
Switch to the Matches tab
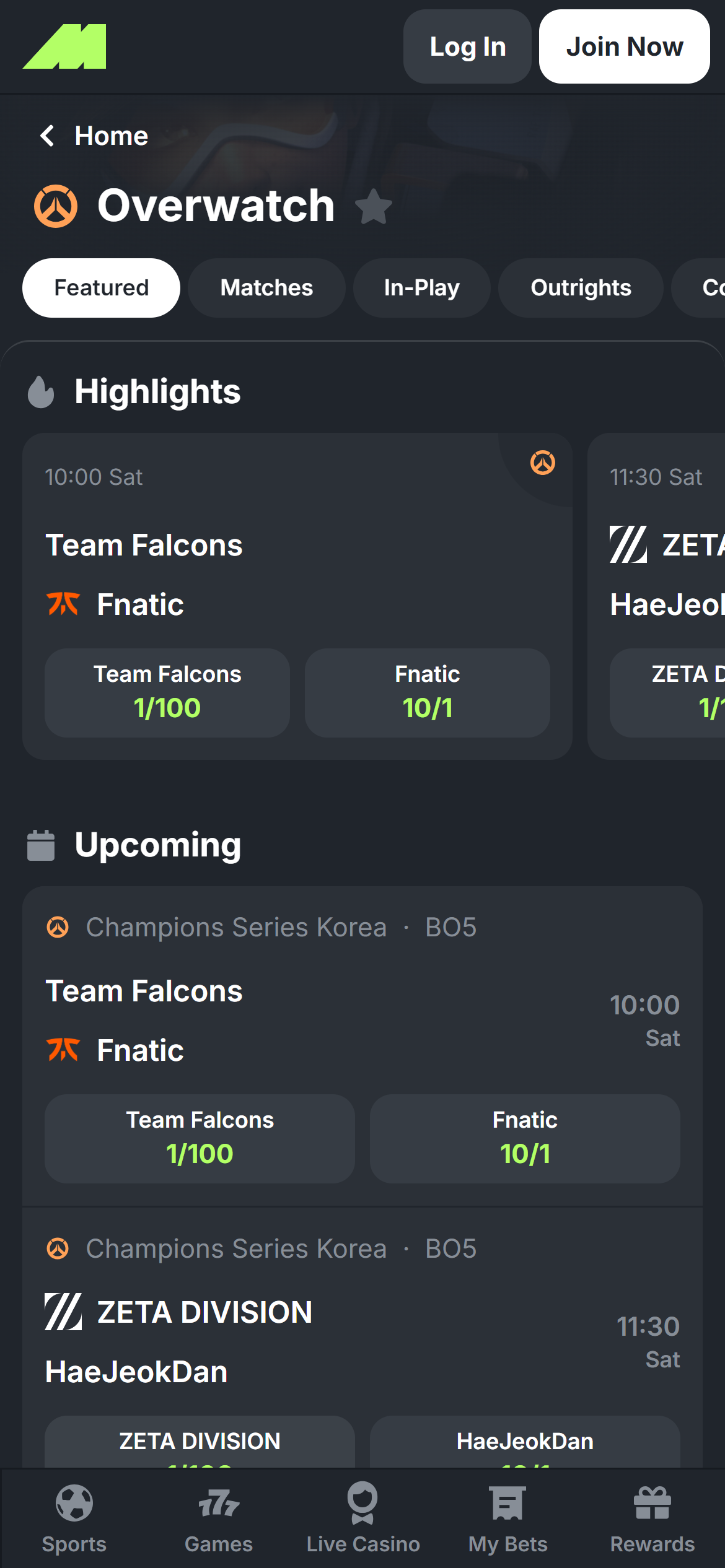tap(266, 288)
